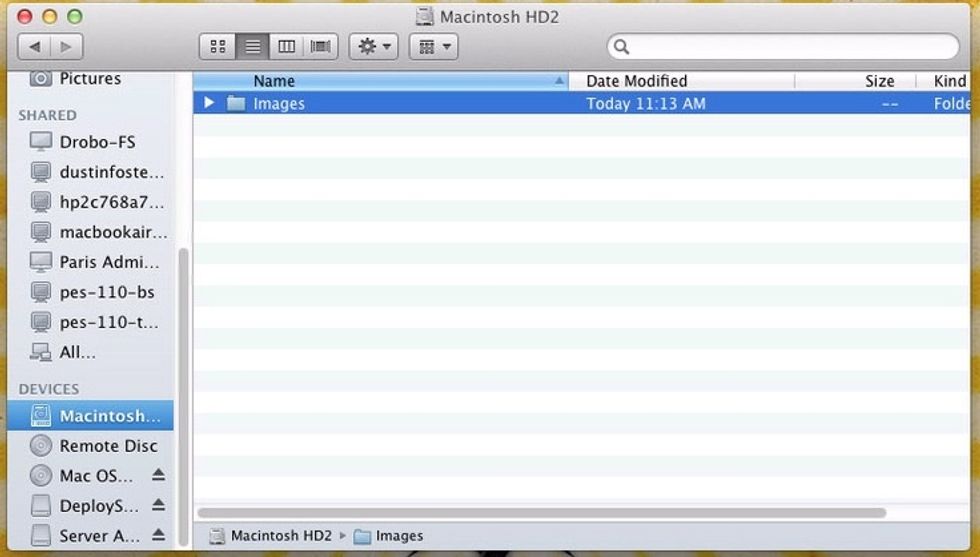Viewport: 980px width, 557px height.
Task: Eject the Mac OS disk
Action: coord(158,476)
